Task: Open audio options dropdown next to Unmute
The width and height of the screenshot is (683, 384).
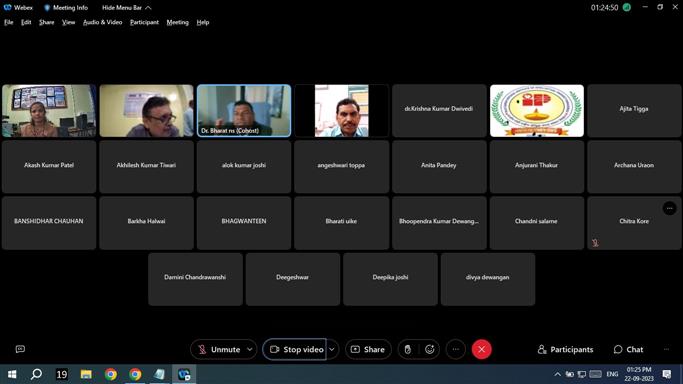Action: click(x=250, y=349)
